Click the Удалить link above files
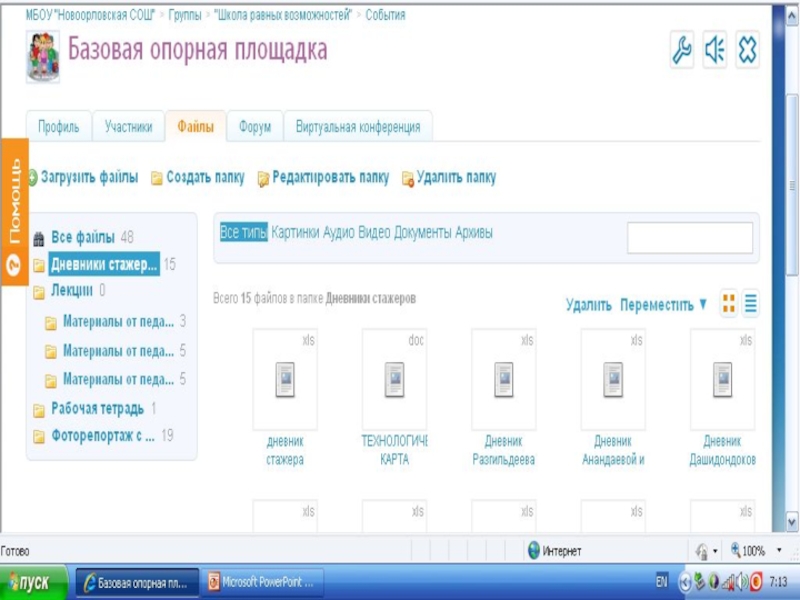 pos(589,305)
